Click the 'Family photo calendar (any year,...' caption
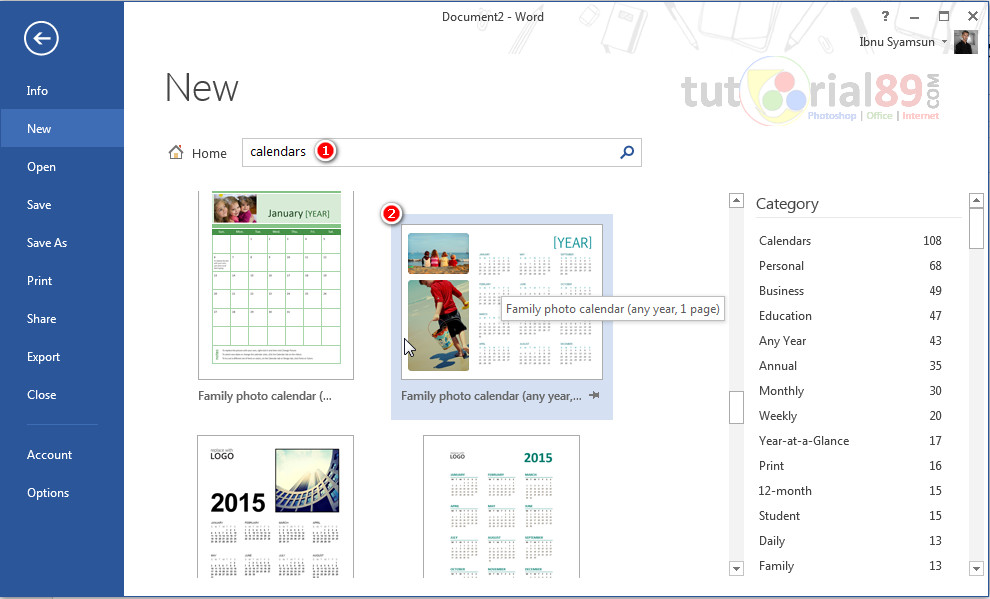 click(x=491, y=396)
